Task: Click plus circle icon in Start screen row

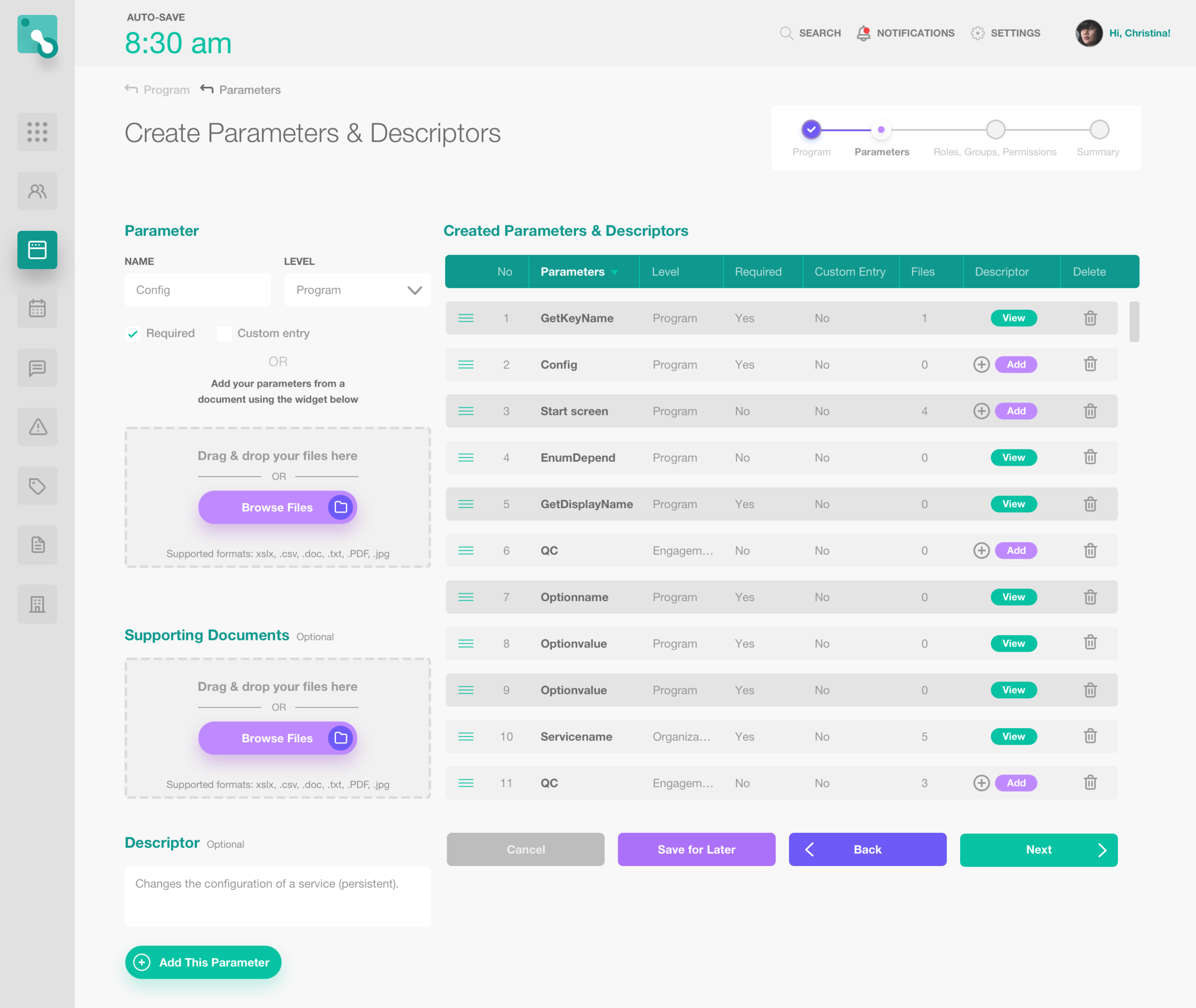Action: click(981, 411)
